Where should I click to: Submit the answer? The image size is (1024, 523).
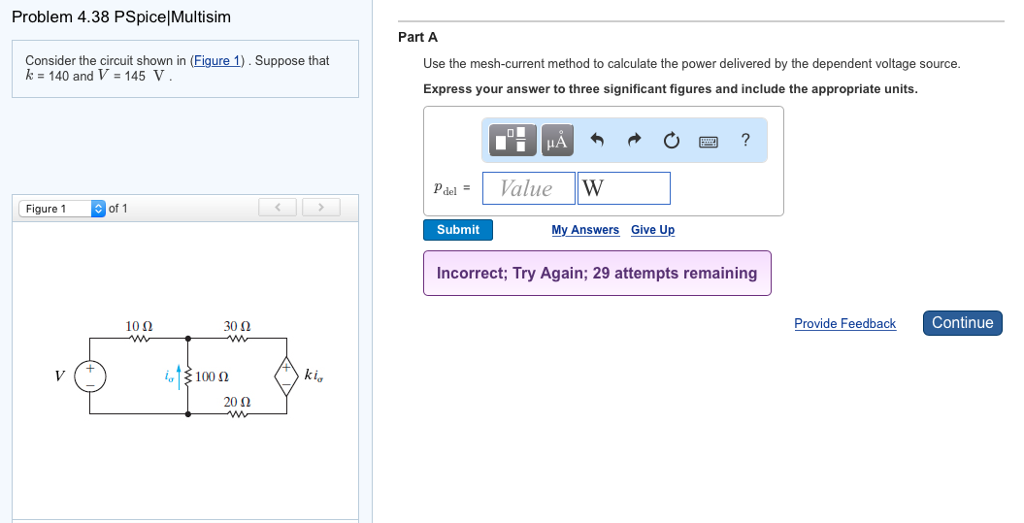pyautogui.click(x=458, y=230)
